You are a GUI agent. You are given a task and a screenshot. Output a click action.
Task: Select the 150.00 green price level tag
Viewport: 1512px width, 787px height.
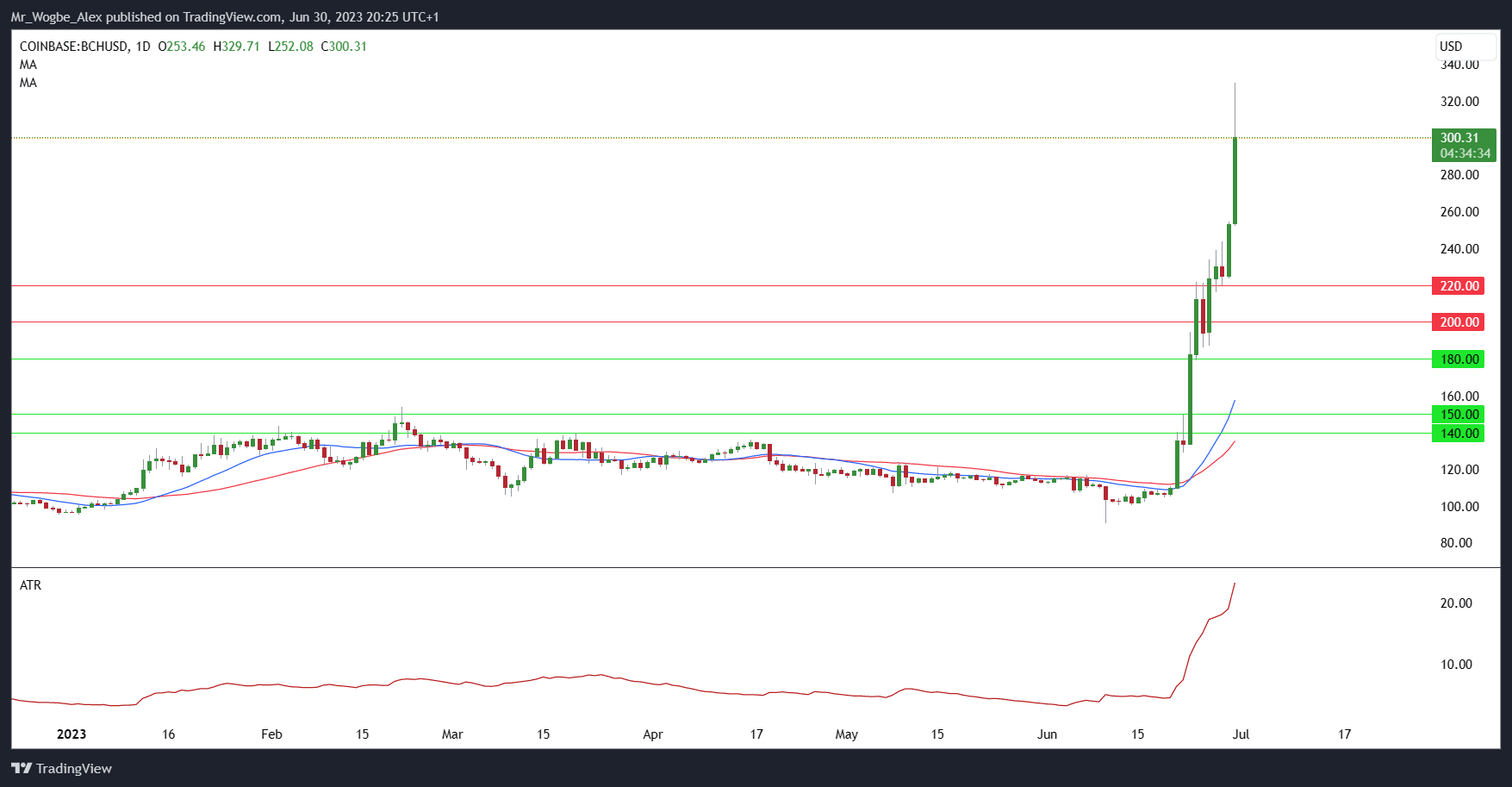[x=1459, y=415]
